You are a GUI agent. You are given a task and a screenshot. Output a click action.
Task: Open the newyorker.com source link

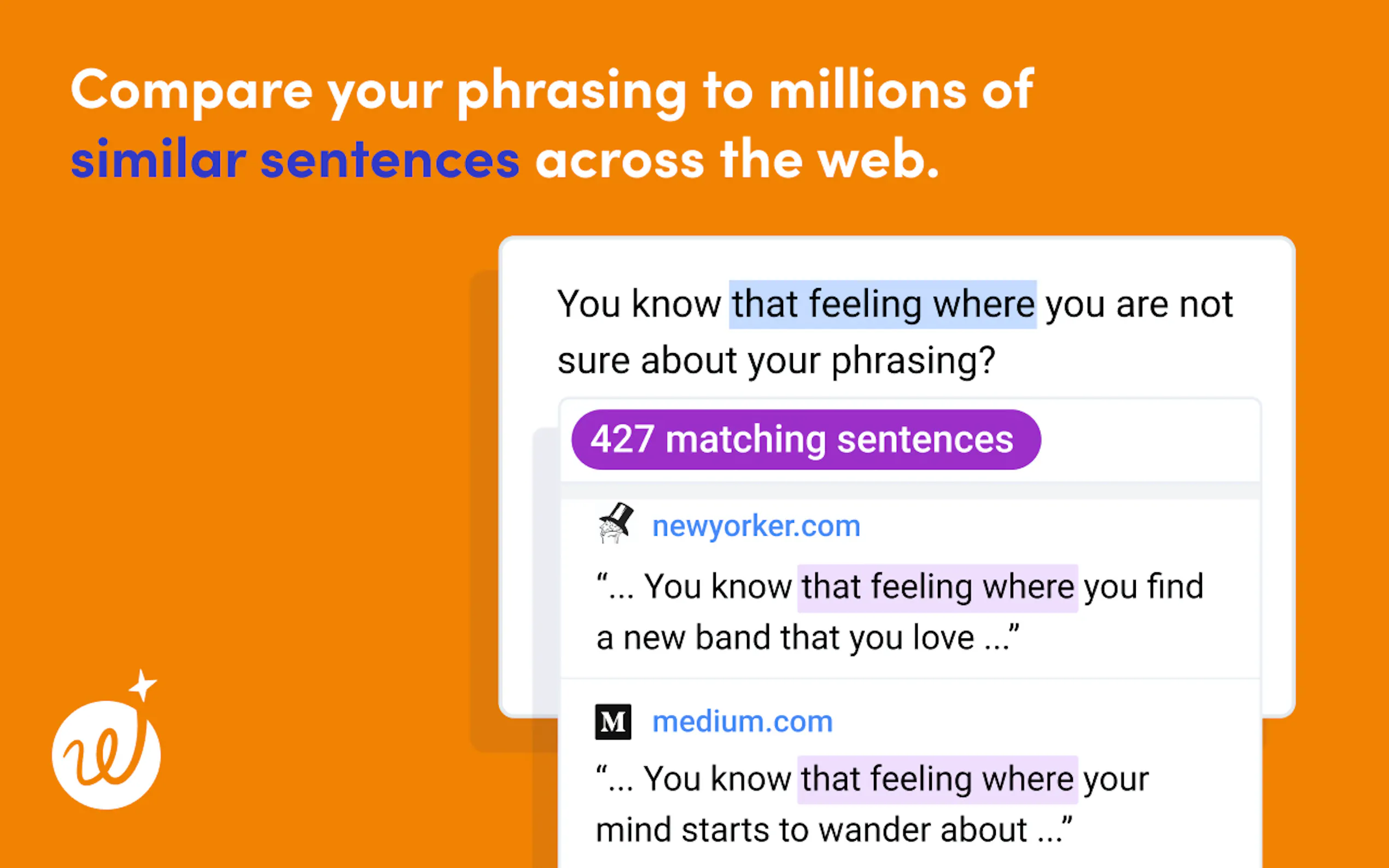tap(756, 526)
